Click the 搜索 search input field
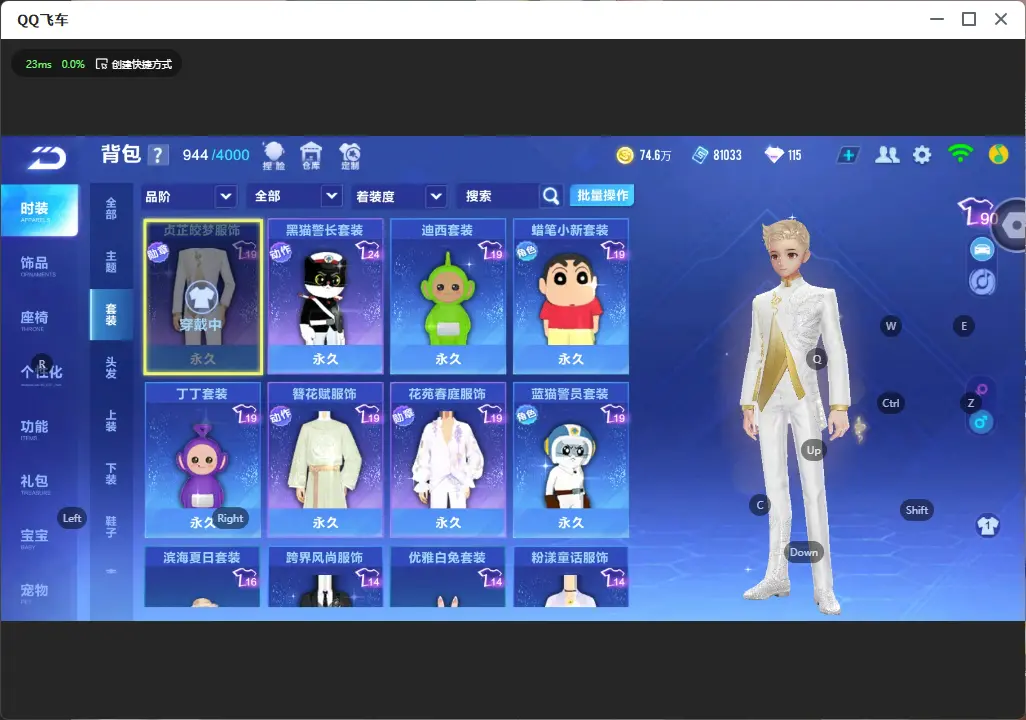This screenshot has width=1026, height=720. click(x=499, y=196)
